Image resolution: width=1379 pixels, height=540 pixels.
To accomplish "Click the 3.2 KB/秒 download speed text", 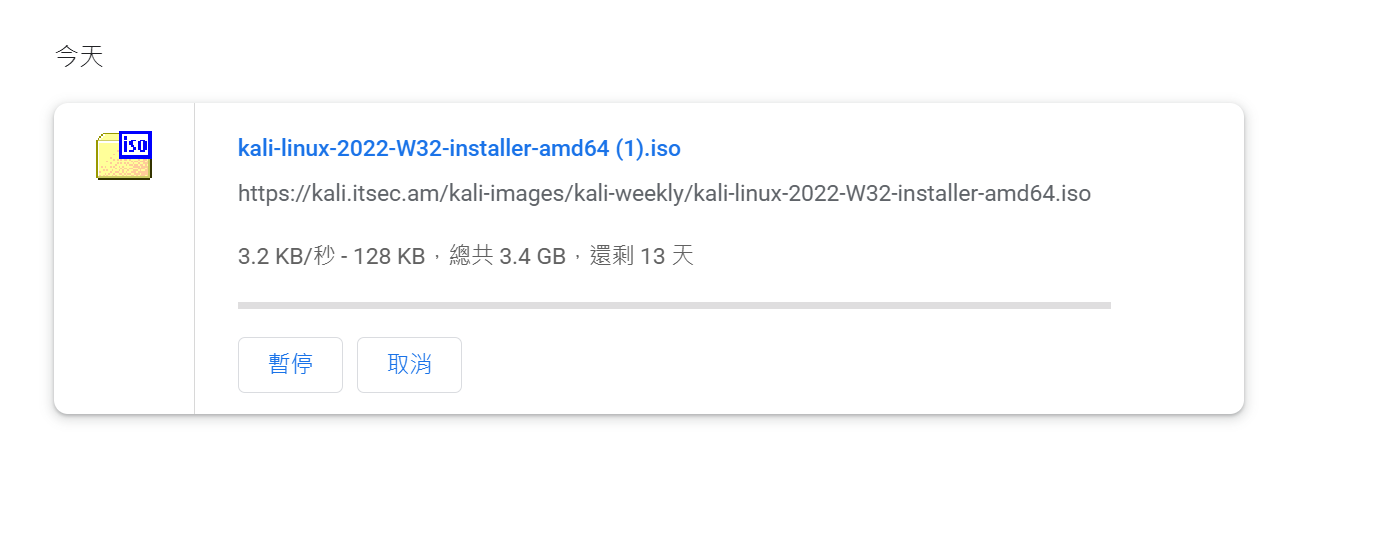I will pos(285,256).
